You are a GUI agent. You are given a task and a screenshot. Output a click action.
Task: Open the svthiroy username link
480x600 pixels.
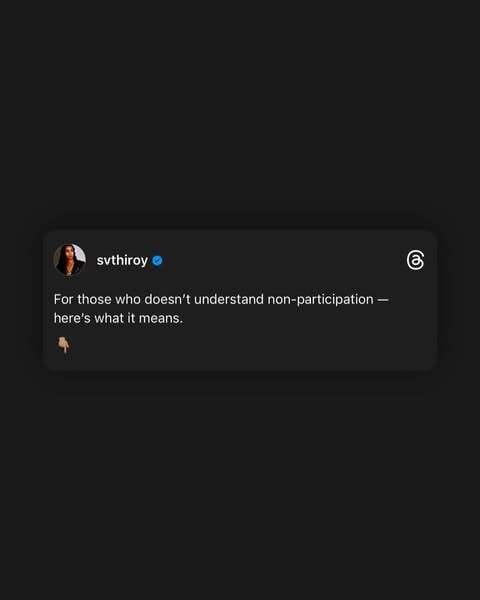[x=122, y=260]
